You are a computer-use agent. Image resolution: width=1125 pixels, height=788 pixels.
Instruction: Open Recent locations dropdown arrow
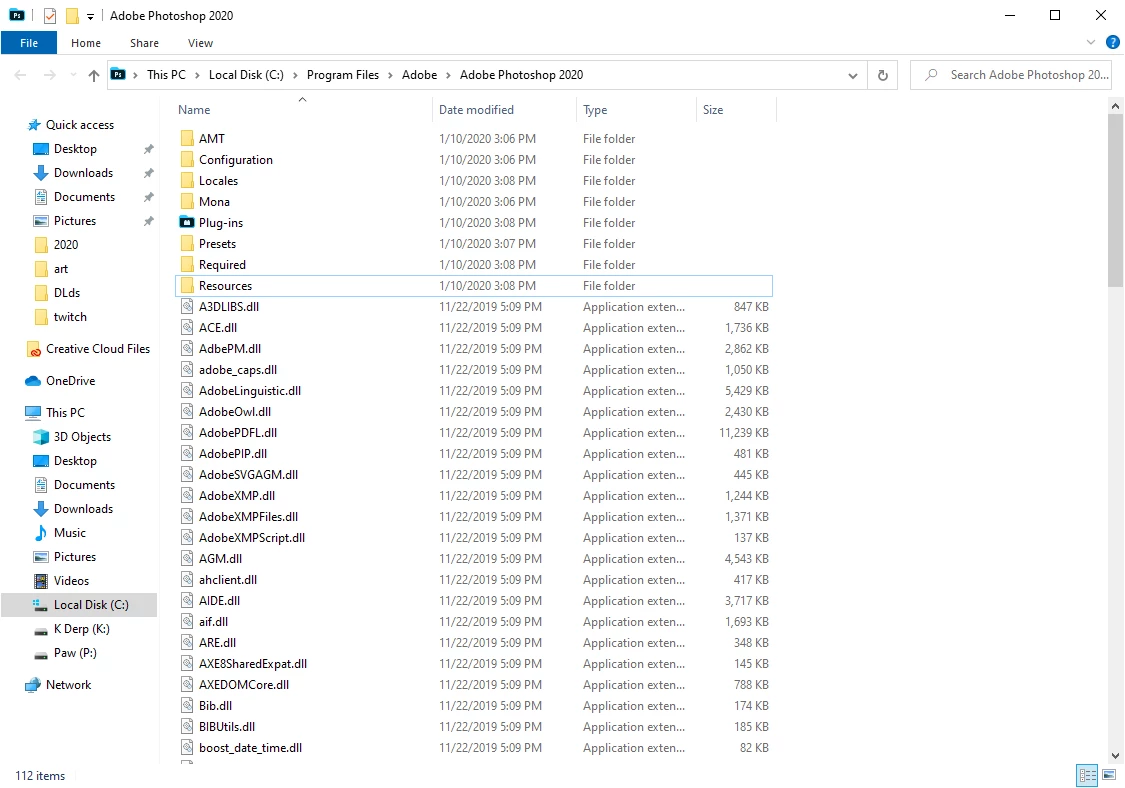pos(73,75)
